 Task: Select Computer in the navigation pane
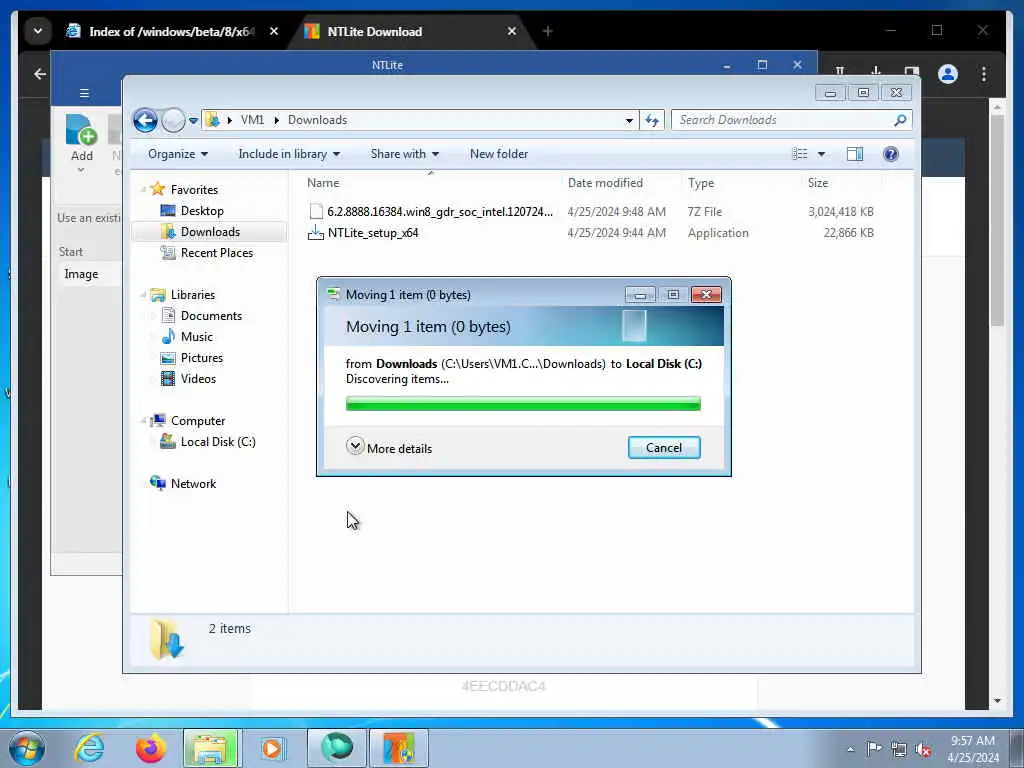pos(198,421)
